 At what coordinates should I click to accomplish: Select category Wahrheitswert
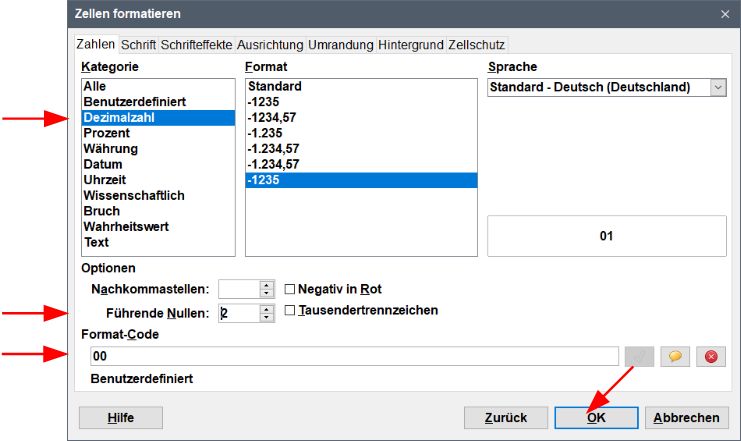158,227
